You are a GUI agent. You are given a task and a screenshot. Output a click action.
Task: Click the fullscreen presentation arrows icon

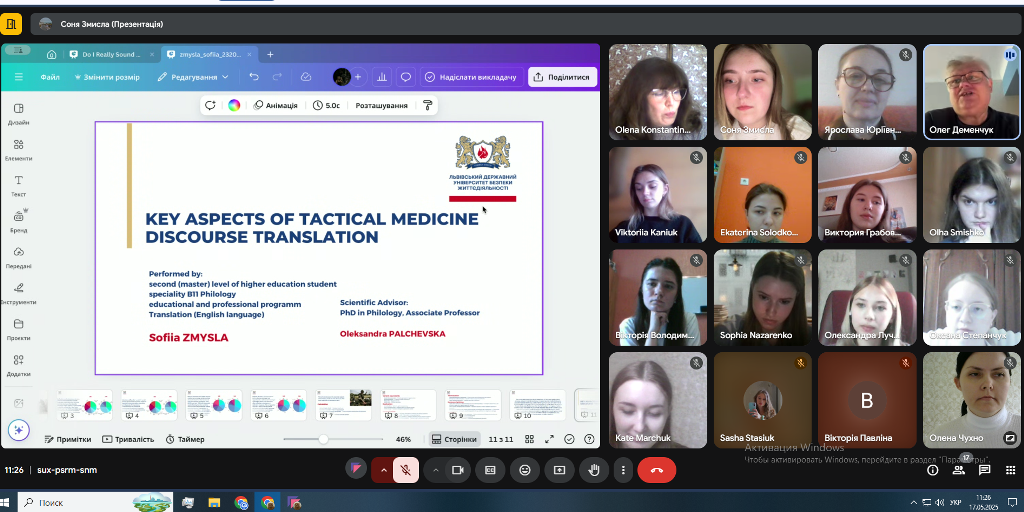(x=549, y=439)
